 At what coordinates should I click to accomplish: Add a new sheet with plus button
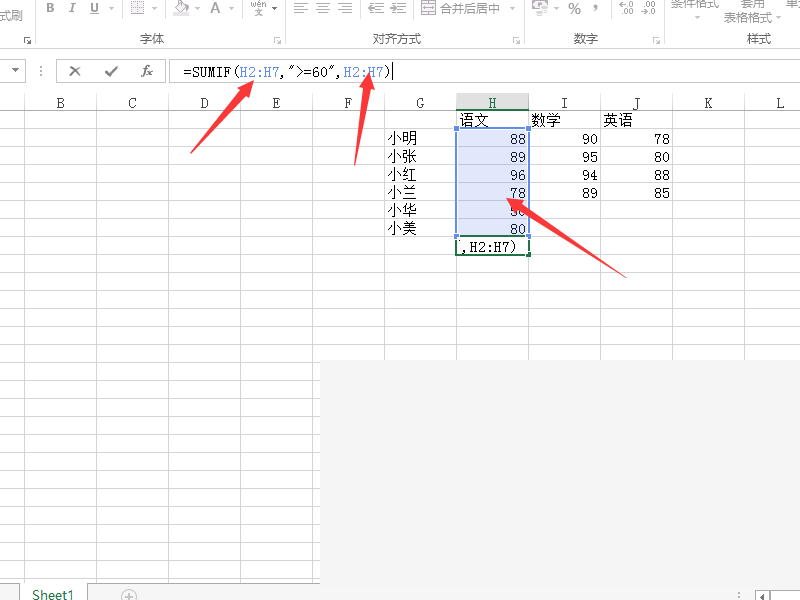pos(129,595)
